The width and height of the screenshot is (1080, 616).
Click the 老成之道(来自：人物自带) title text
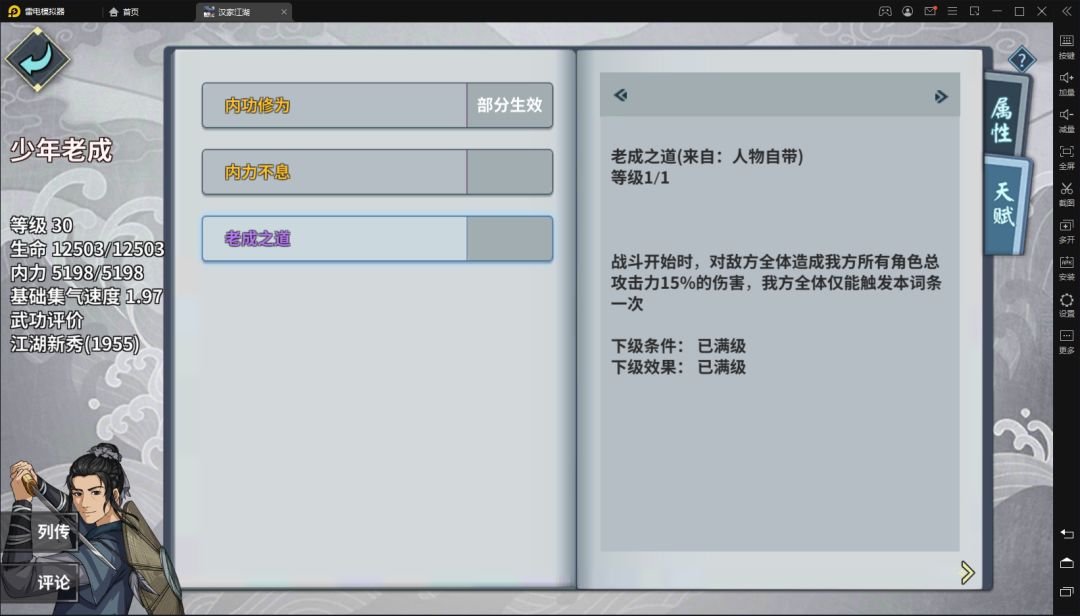tap(707, 156)
